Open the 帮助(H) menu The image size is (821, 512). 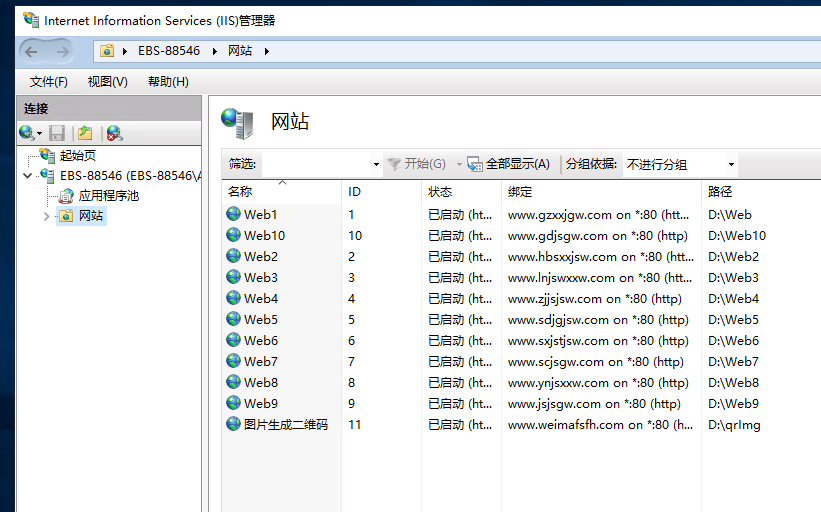167,82
